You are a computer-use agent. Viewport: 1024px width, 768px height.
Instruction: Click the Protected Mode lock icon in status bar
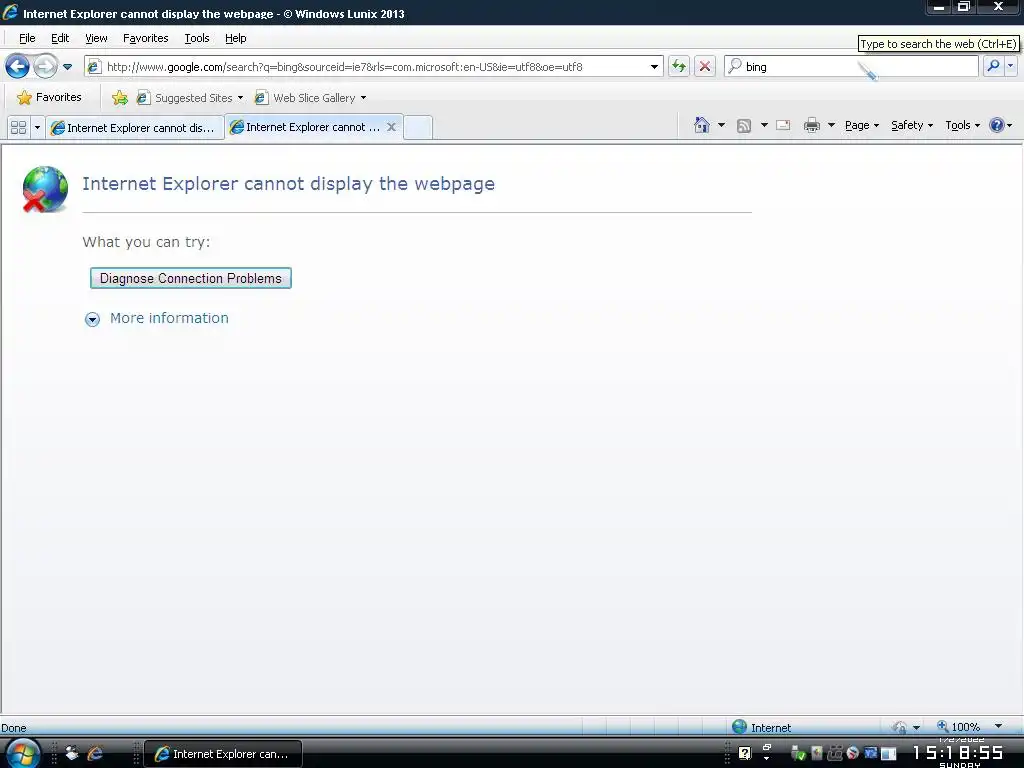pyautogui.click(x=901, y=727)
